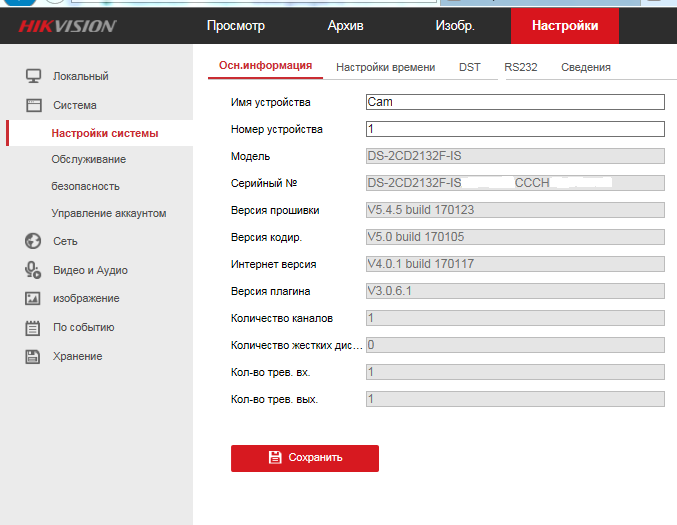Click the Hikvision logo
The height and width of the screenshot is (525, 677).
coord(67,26)
